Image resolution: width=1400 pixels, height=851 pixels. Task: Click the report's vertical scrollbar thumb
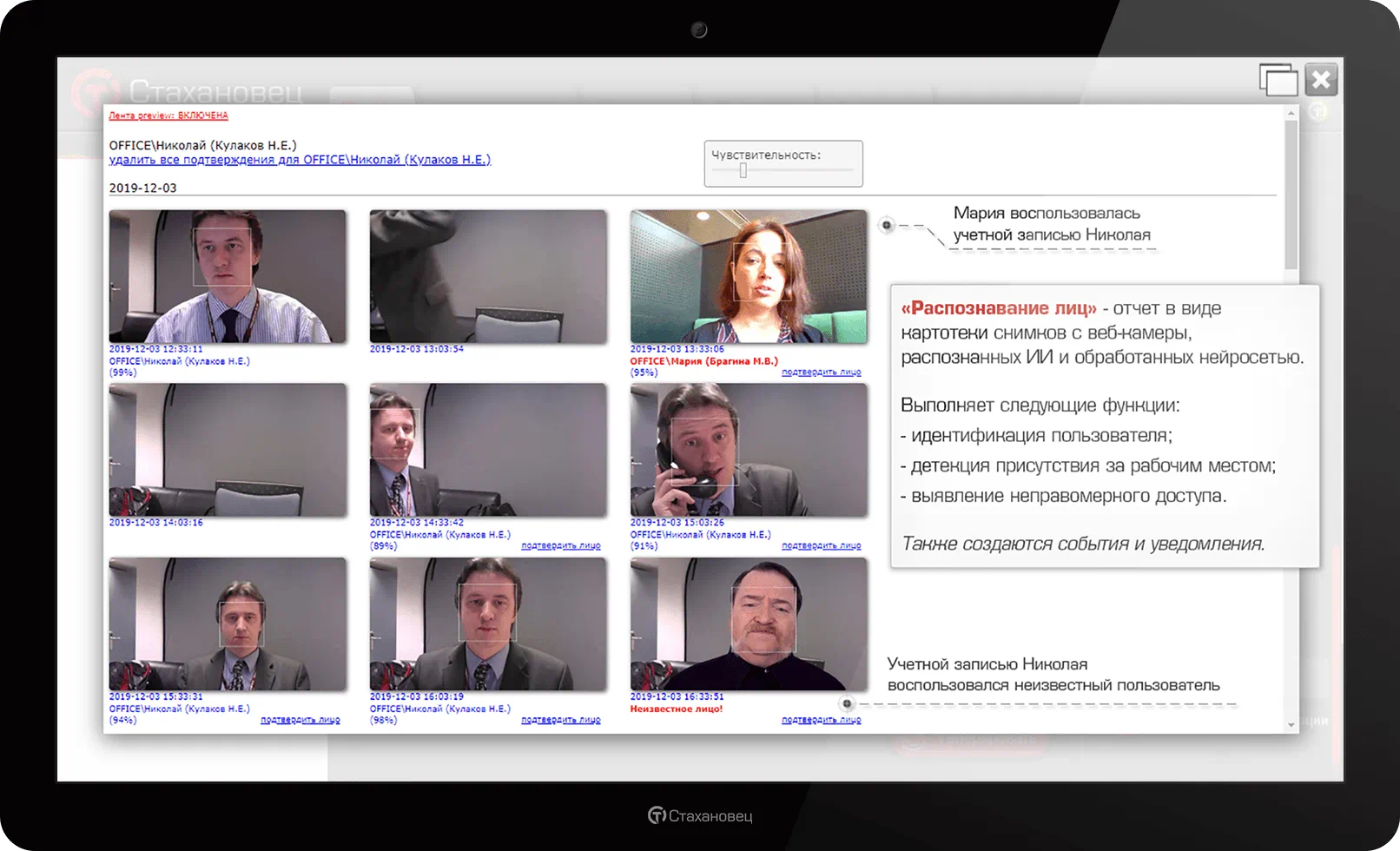point(1291,194)
